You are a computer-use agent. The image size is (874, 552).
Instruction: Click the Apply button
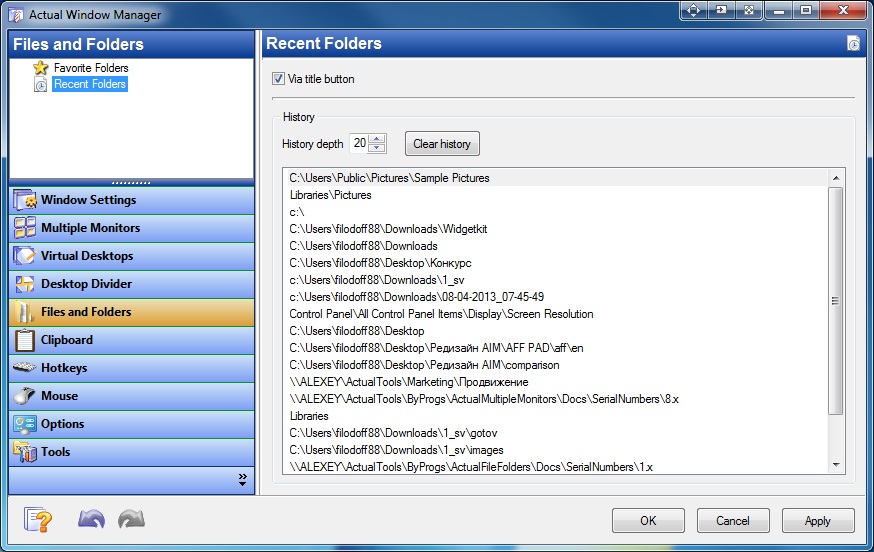[x=818, y=521]
